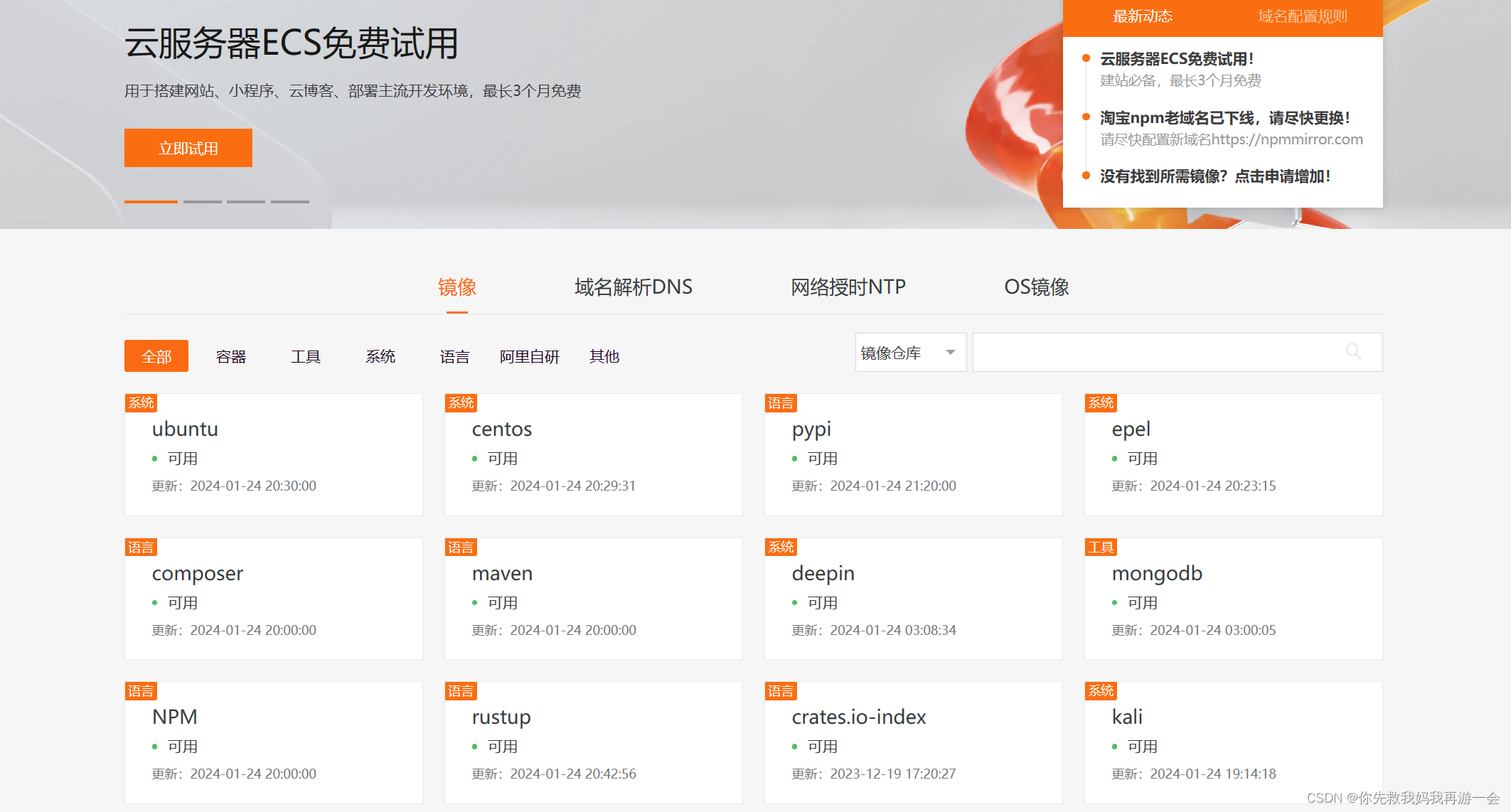The height and width of the screenshot is (812, 1511).
Task: Open the ubuntu mirror card
Action: coord(274,455)
